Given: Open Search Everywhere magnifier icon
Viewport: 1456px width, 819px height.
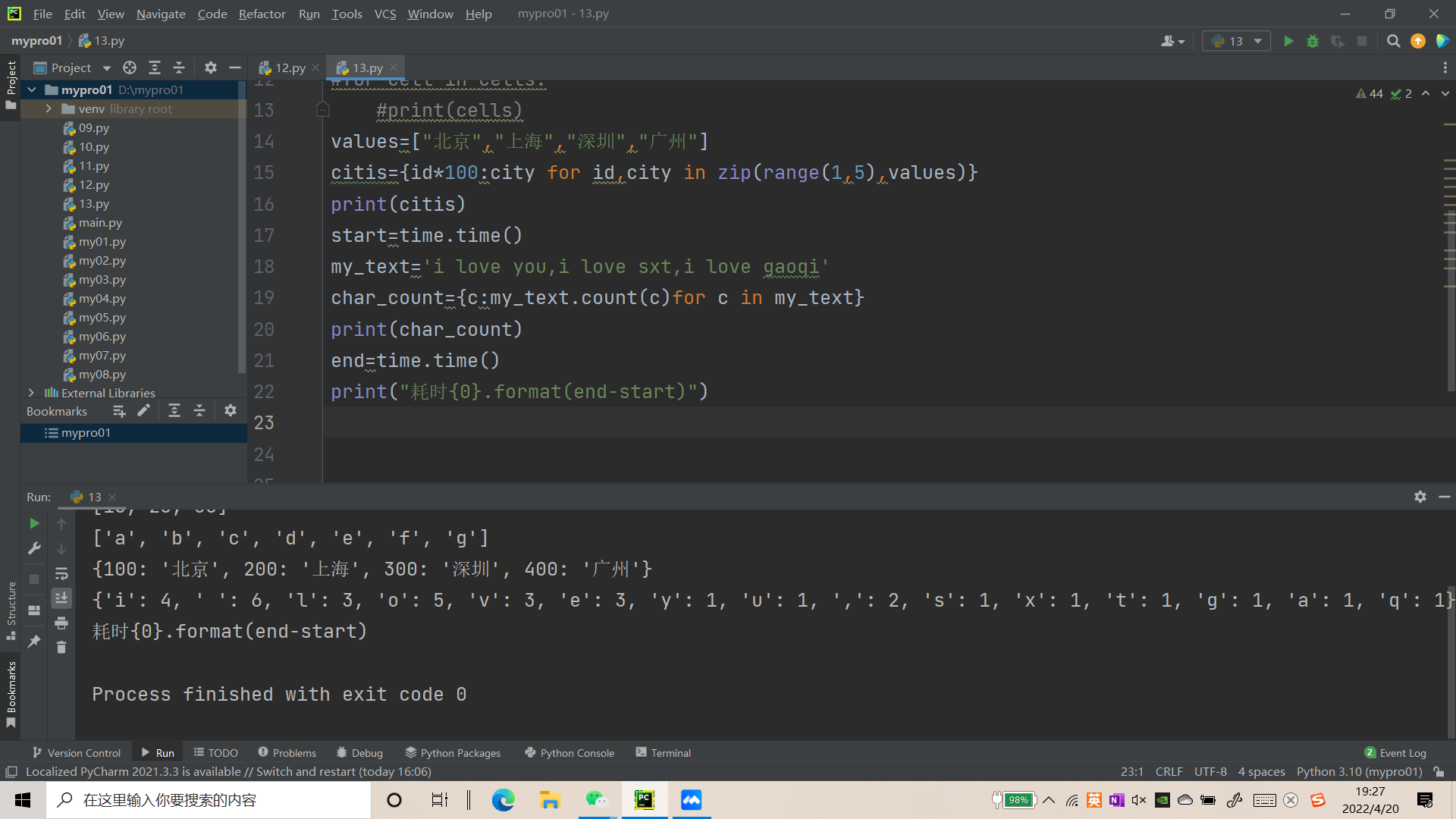Looking at the screenshot, I should click(x=1393, y=41).
